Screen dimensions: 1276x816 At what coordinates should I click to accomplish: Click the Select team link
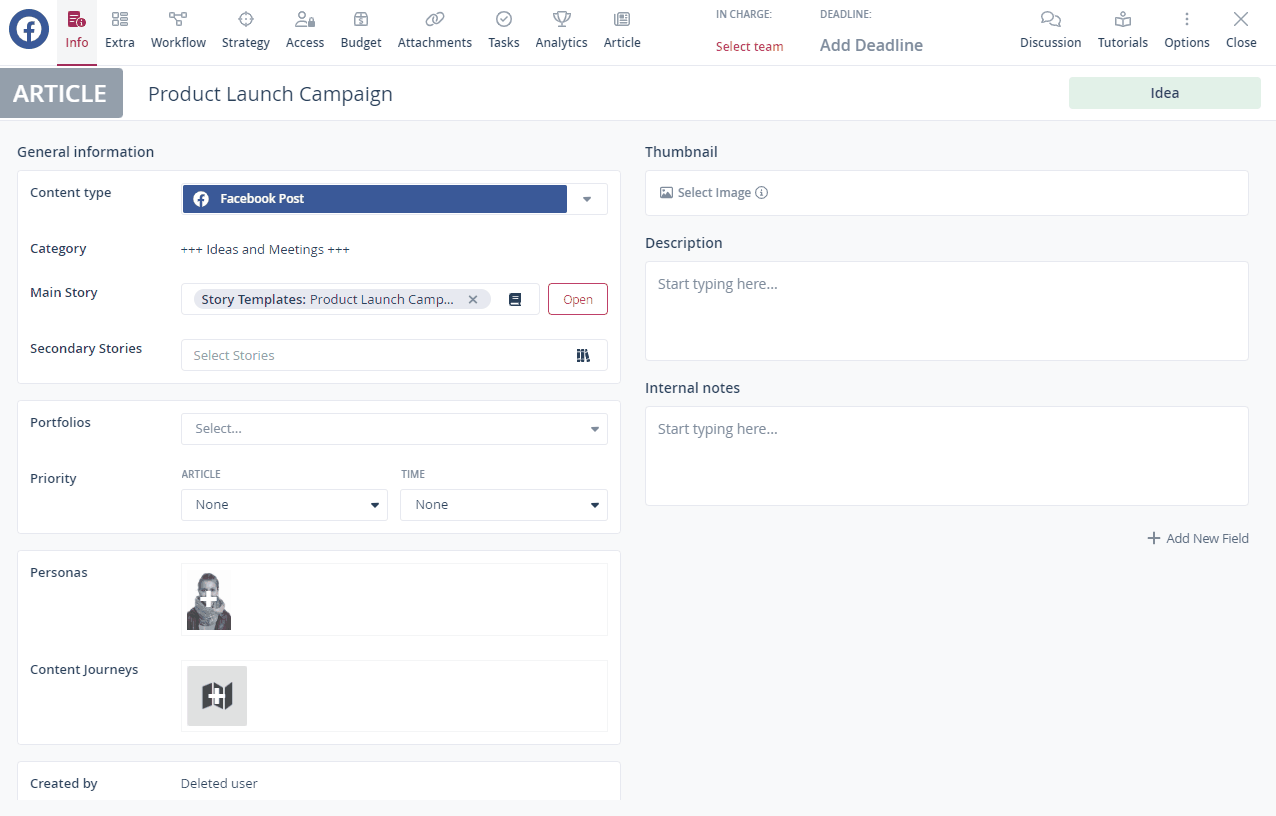[x=749, y=47]
